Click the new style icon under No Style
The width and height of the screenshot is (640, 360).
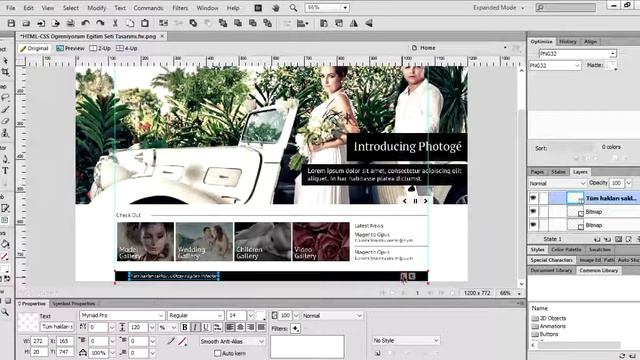pos(378,353)
